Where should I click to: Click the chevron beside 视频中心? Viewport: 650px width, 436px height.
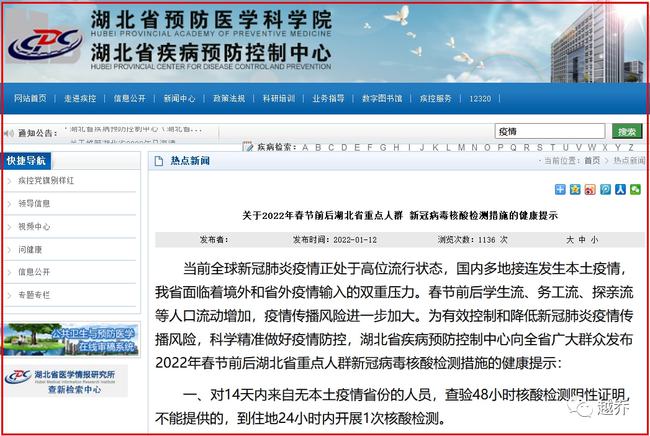coord(10,227)
